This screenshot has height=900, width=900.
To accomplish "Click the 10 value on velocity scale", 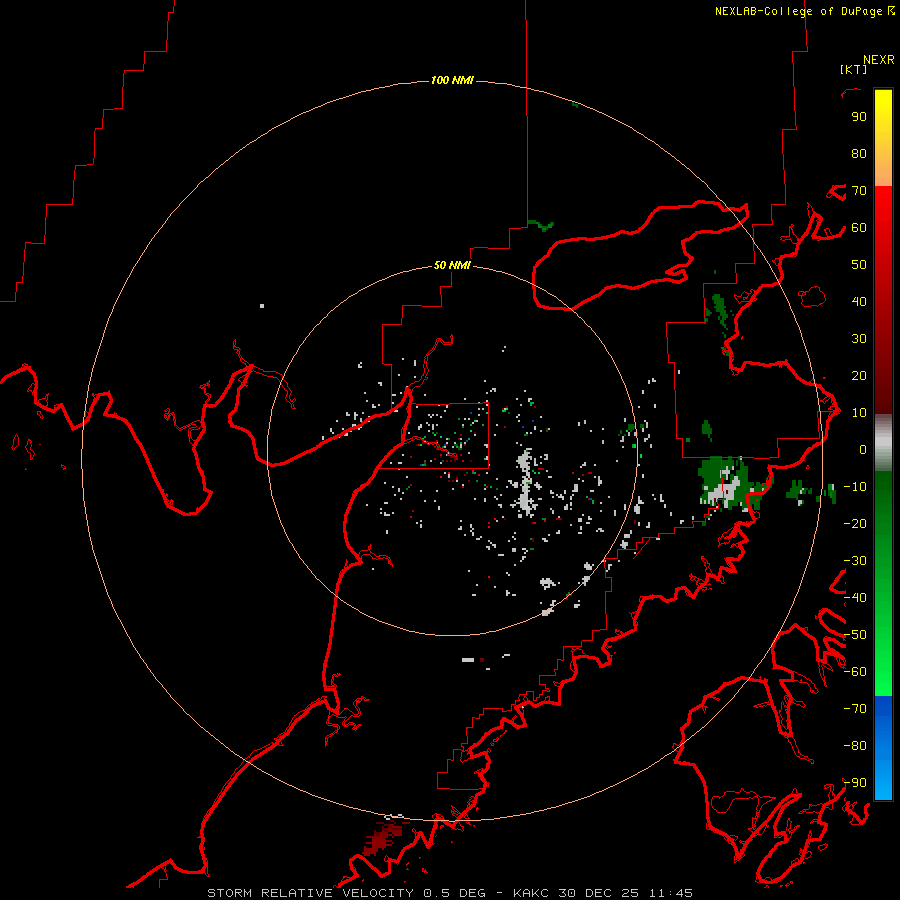I will [x=859, y=413].
